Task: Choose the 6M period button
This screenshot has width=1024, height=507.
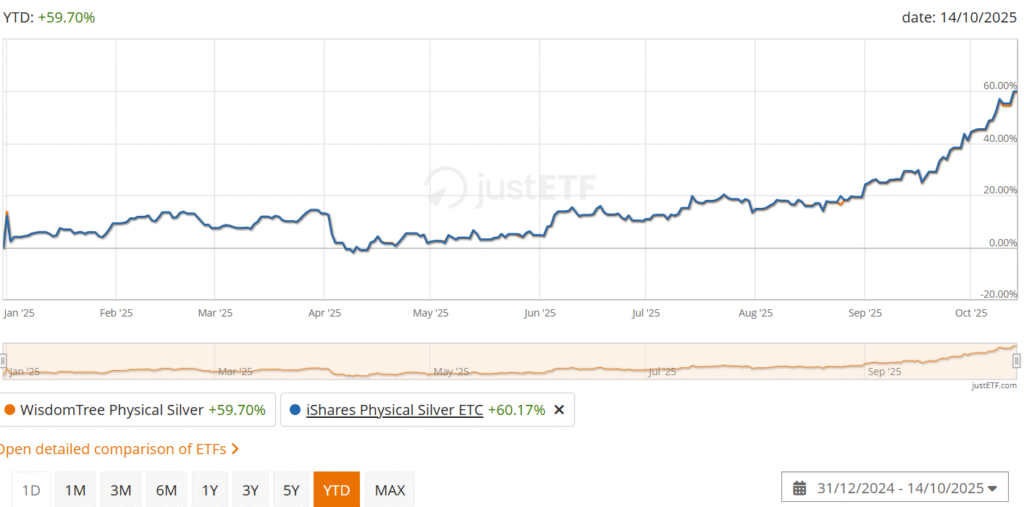Action: click(x=166, y=490)
